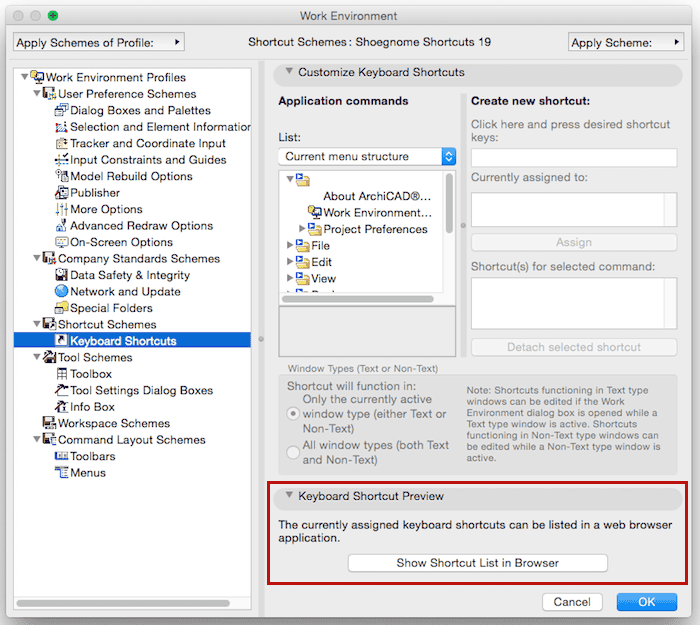Collapse Work Environment Profiles tree node
This screenshot has width=700, height=625.
point(25,77)
